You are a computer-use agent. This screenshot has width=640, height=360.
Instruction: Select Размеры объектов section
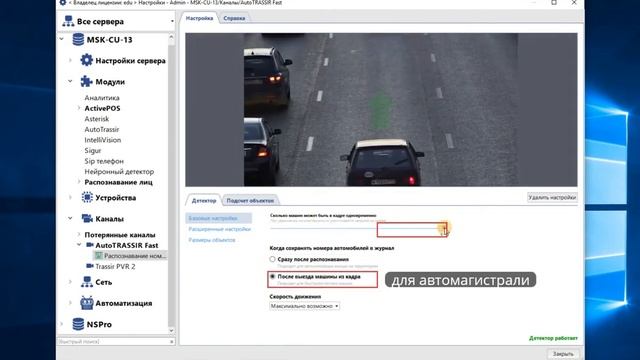(x=212, y=240)
